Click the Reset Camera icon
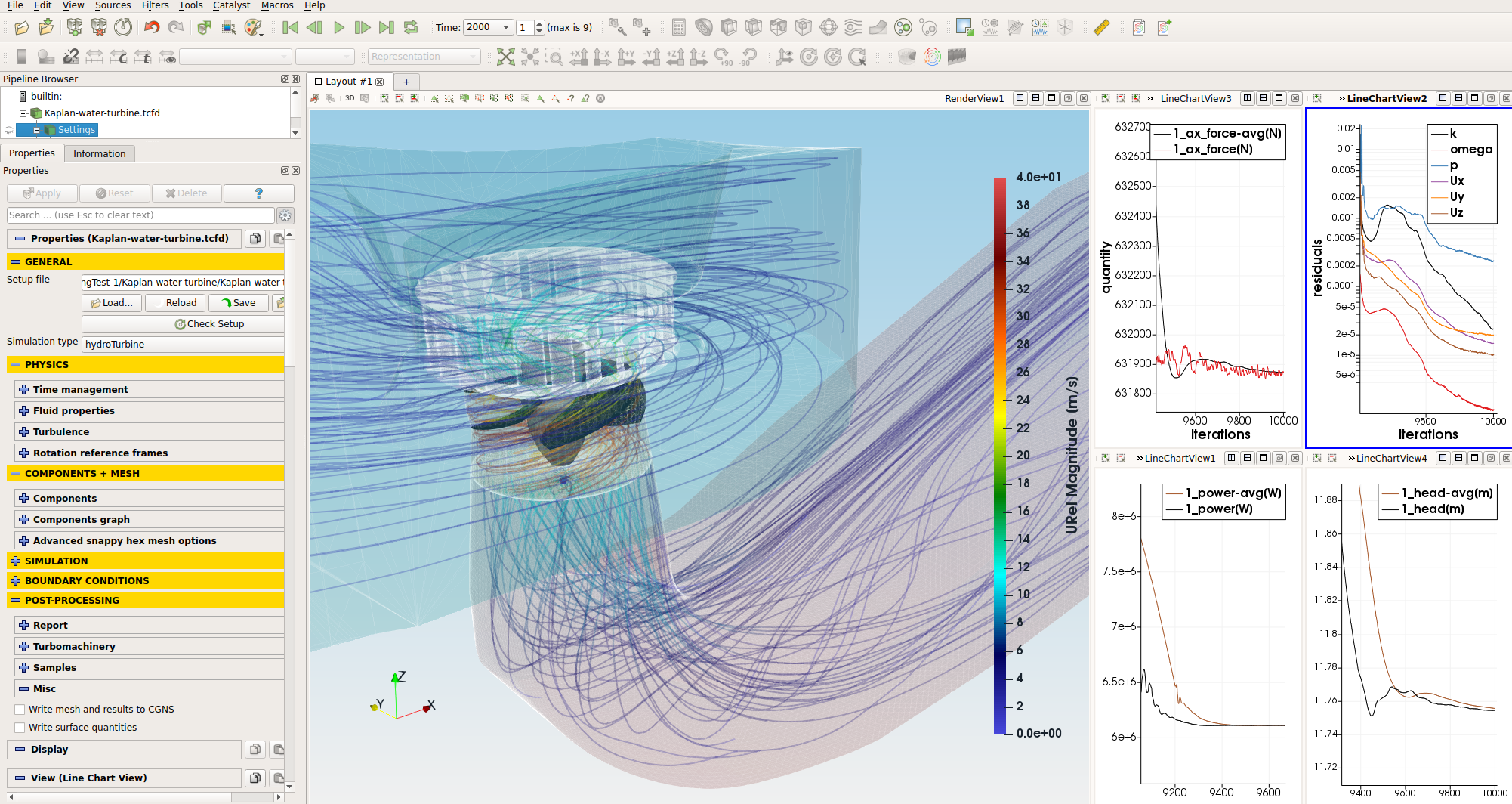This screenshot has height=804, width=1512. (505, 57)
